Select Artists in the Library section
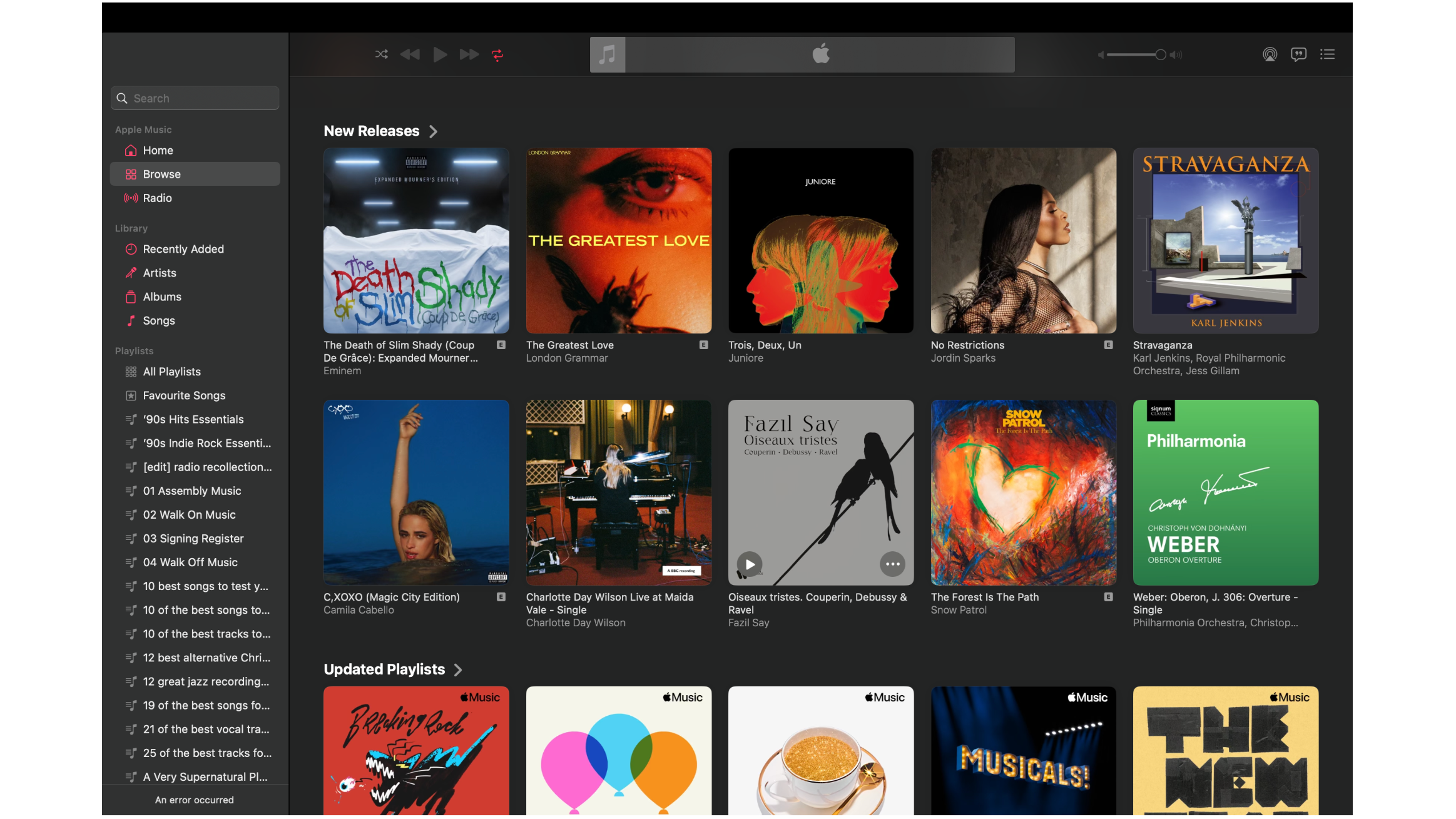 159,273
